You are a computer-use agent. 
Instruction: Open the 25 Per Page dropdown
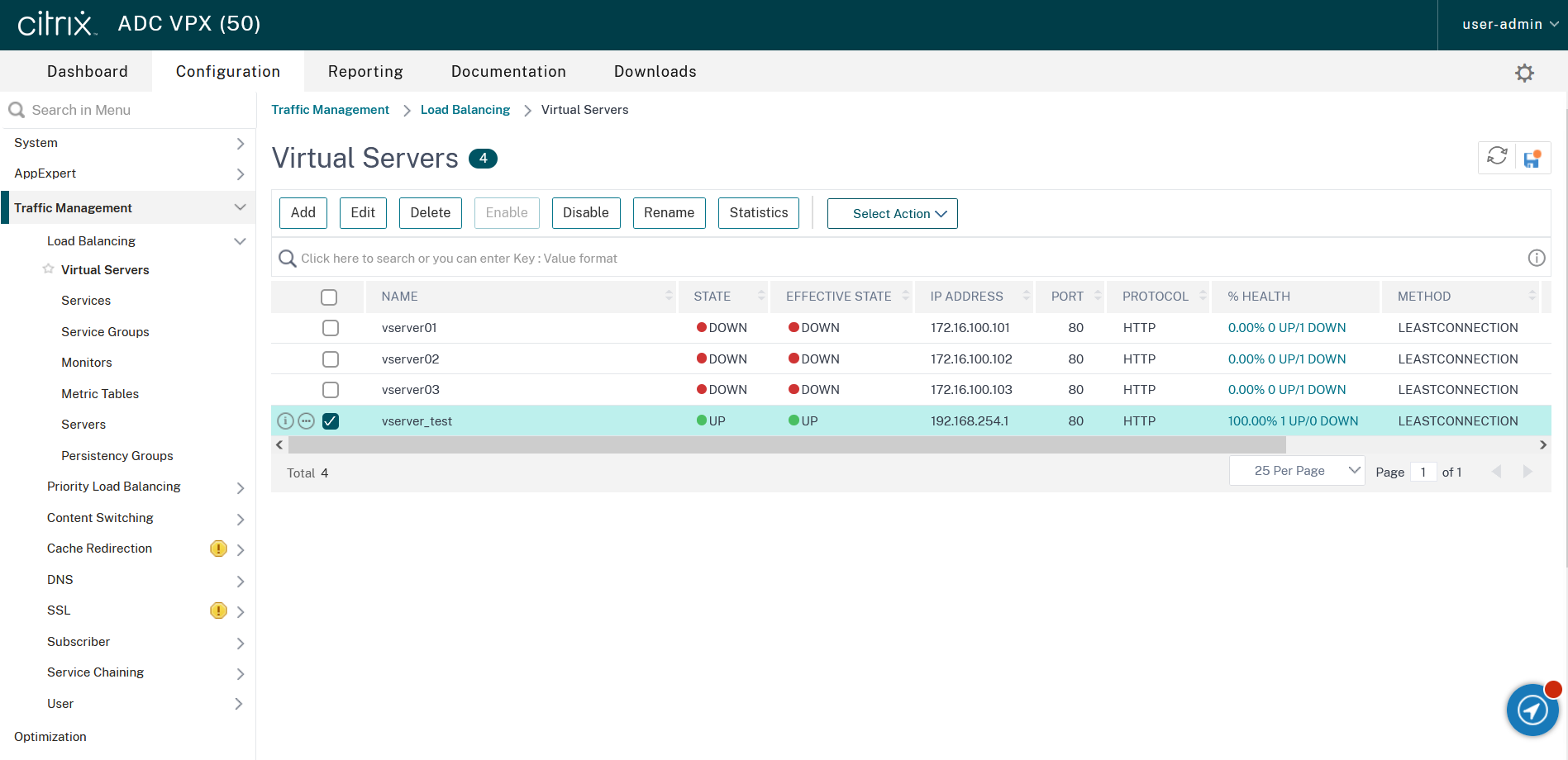pyautogui.click(x=1296, y=471)
